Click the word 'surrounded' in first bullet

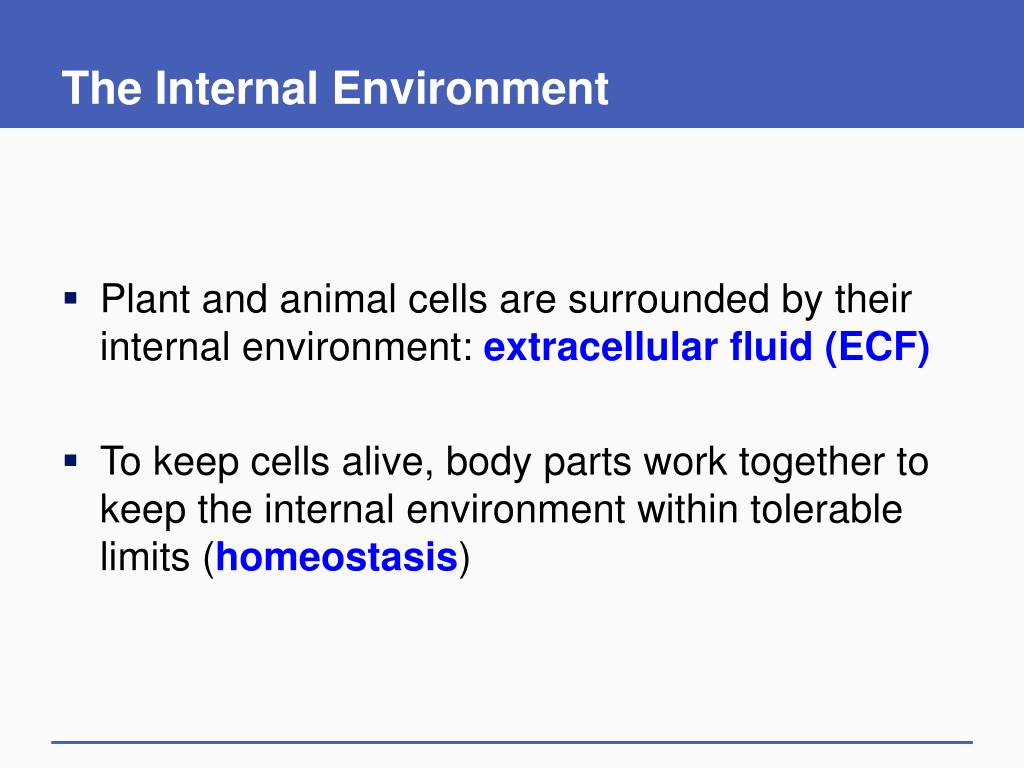click(x=668, y=300)
